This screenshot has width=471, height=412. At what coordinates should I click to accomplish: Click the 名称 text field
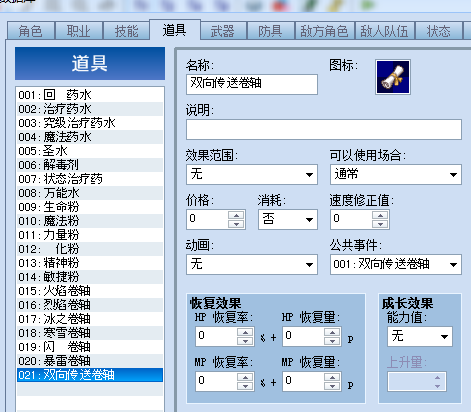(252, 84)
